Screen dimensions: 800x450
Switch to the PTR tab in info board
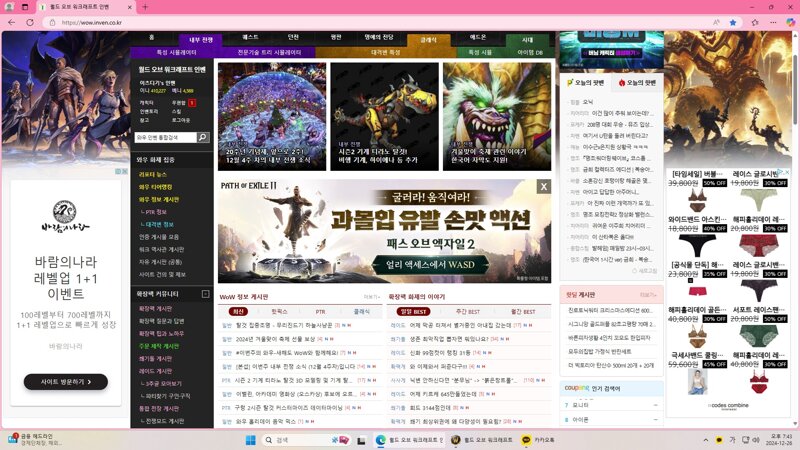point(320,311)
